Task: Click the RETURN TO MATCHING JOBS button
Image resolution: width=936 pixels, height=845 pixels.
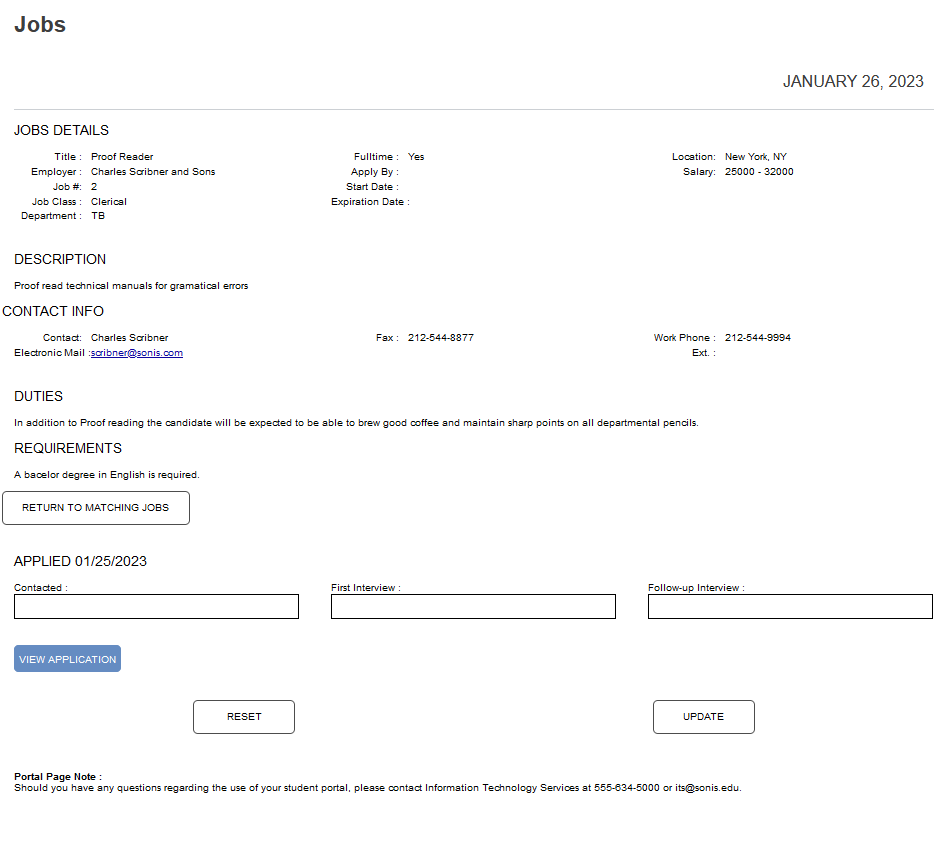Action: (96, 508)
